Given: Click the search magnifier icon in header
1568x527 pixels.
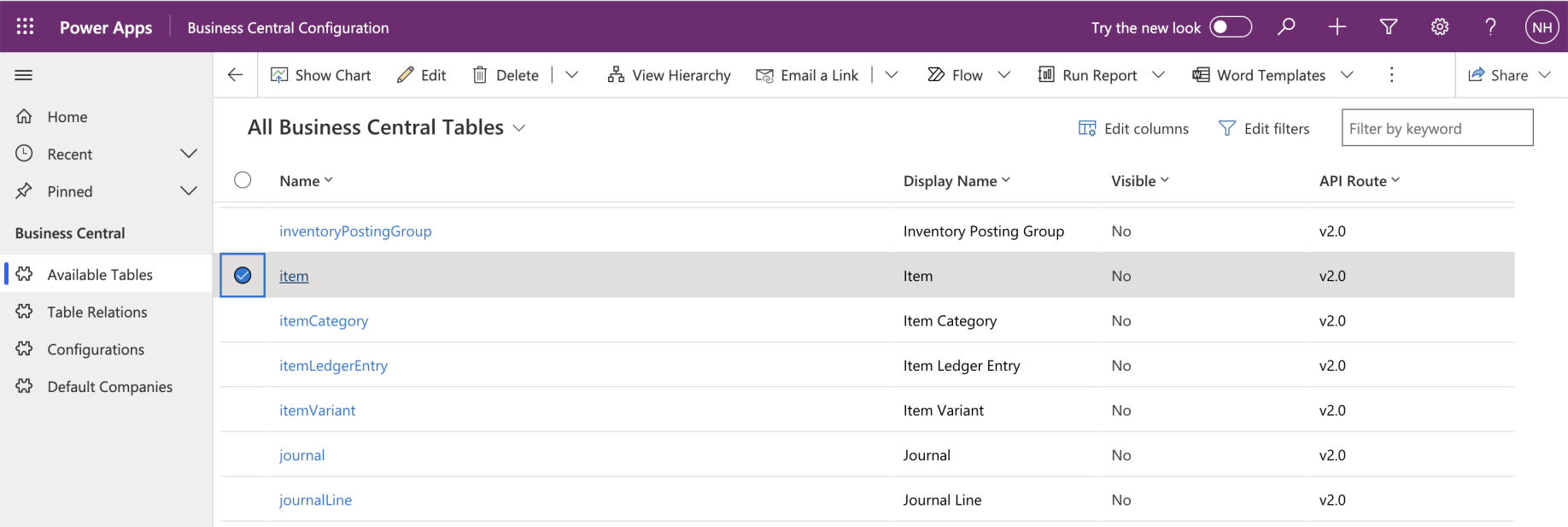Looking at the screenshot, I should pos(1285,26).
